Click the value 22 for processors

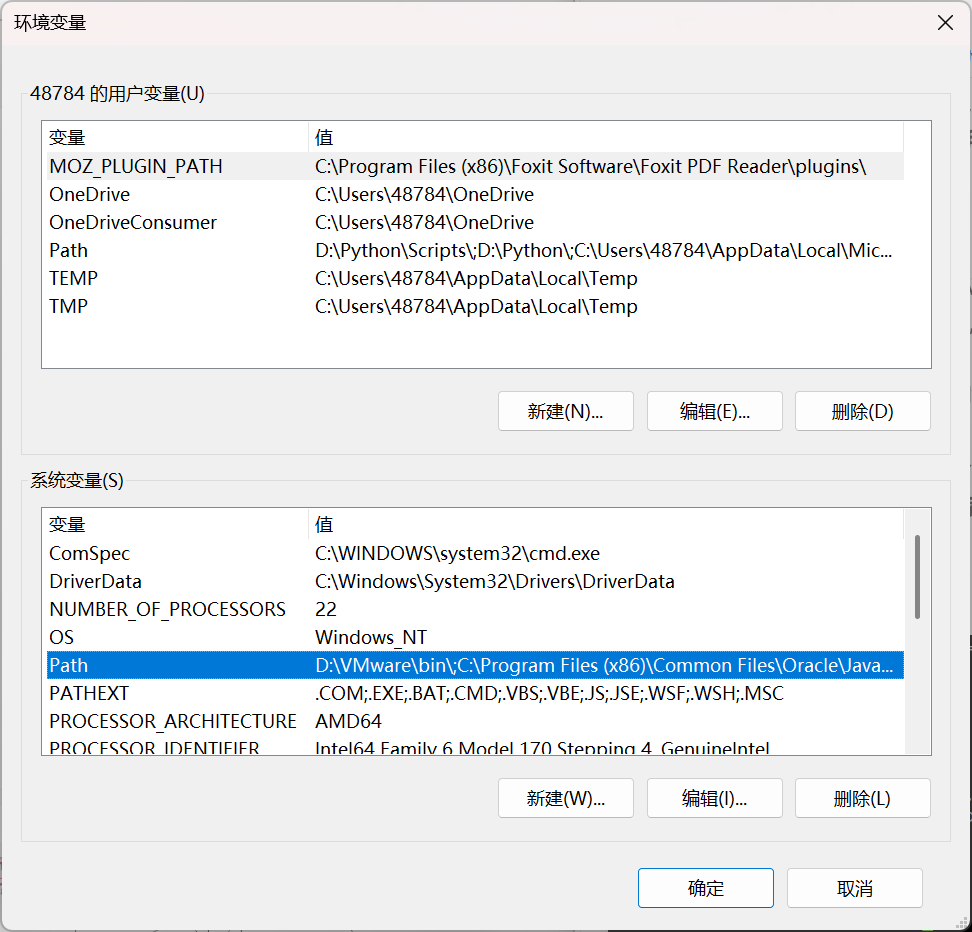pyautogui.click(x=325, y=609)
